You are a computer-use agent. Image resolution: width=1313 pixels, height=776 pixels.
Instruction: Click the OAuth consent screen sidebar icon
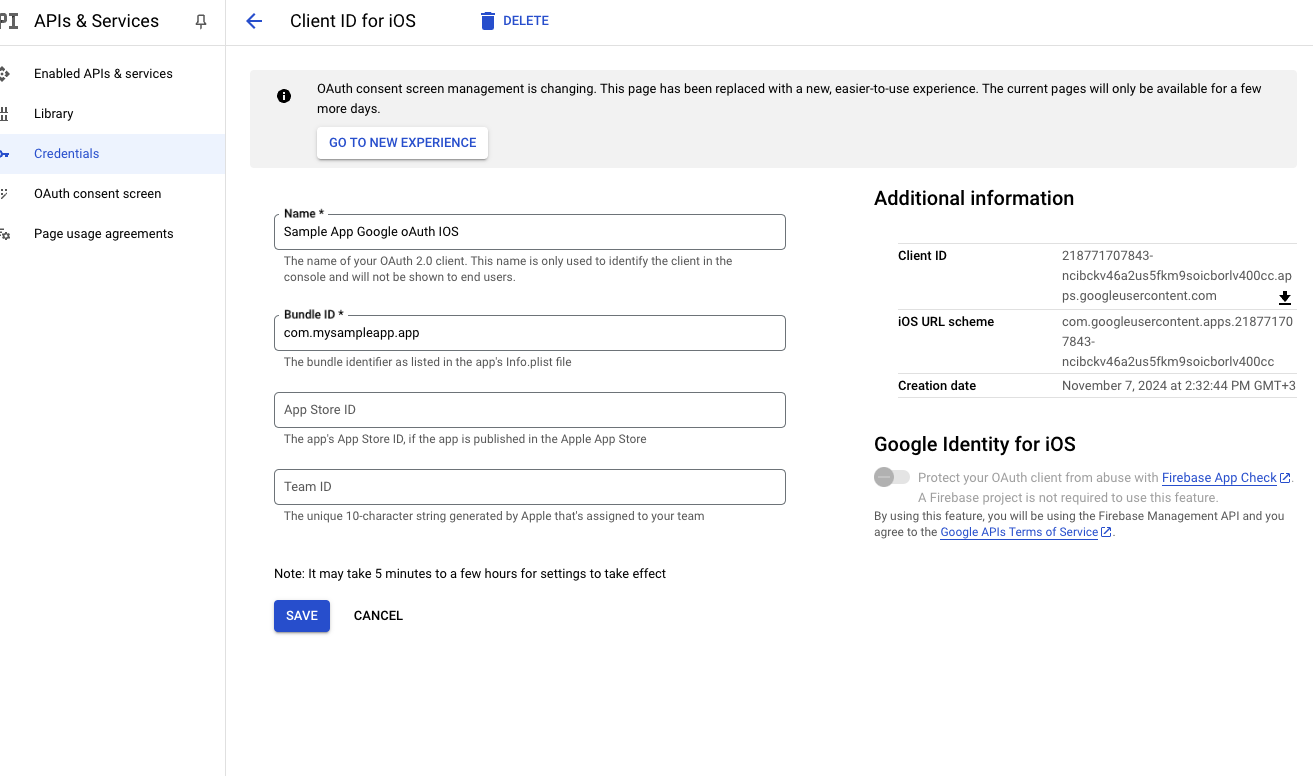coord(5,194)
